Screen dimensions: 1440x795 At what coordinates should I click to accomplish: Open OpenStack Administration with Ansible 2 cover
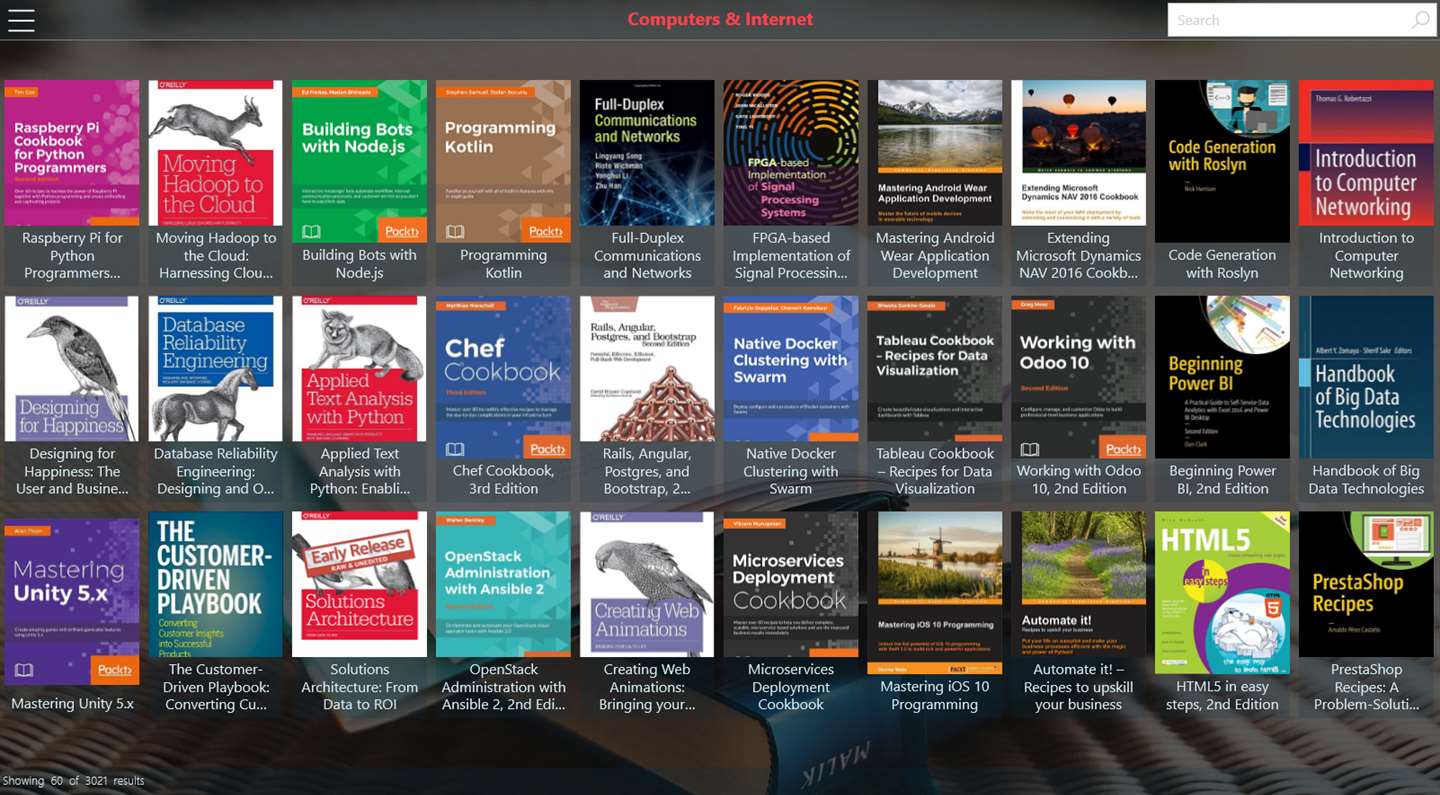504,585
